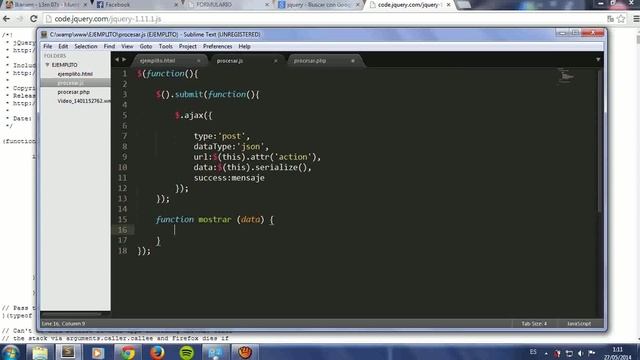Click the editor vertical scrollbar
This screenshot has height=360, width=640.
pos(600,141)
